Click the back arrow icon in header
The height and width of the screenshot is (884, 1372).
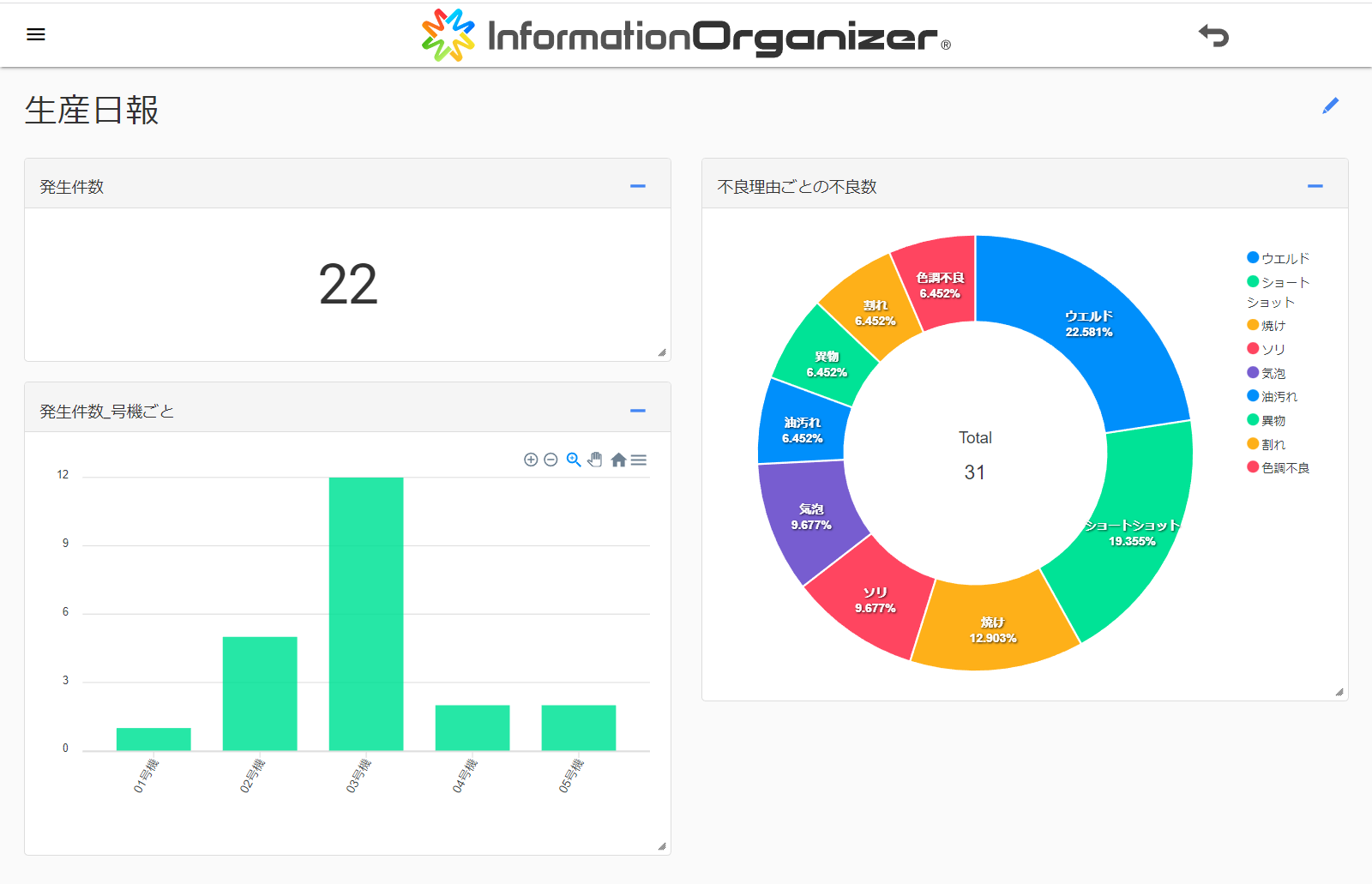1213,35
